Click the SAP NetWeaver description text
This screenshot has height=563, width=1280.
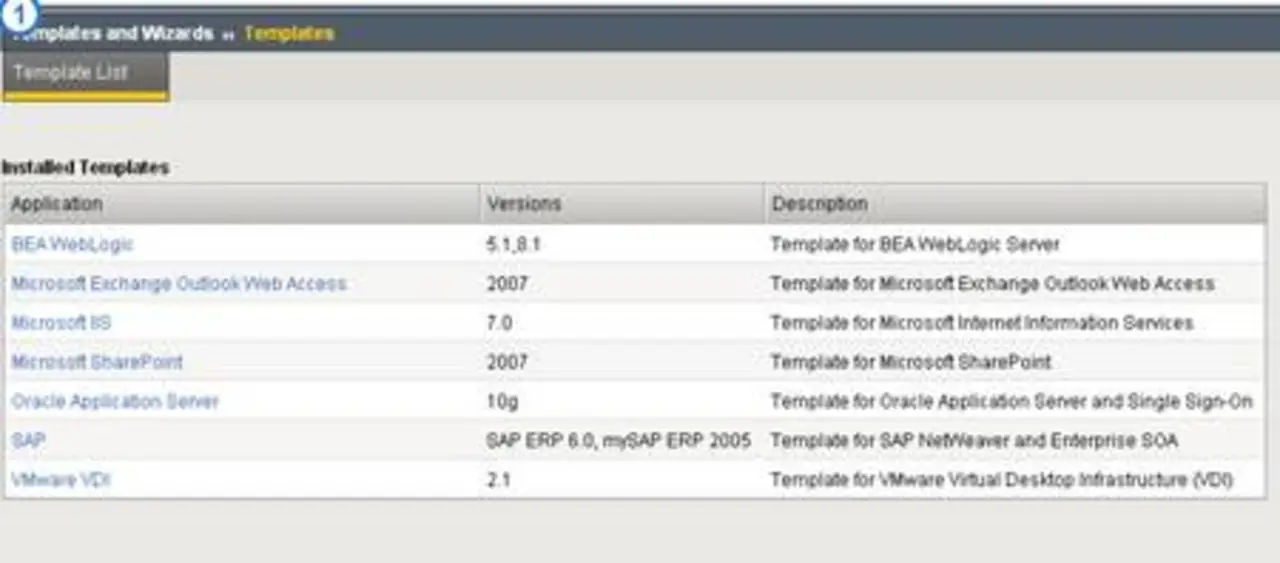tap(973, 441)
